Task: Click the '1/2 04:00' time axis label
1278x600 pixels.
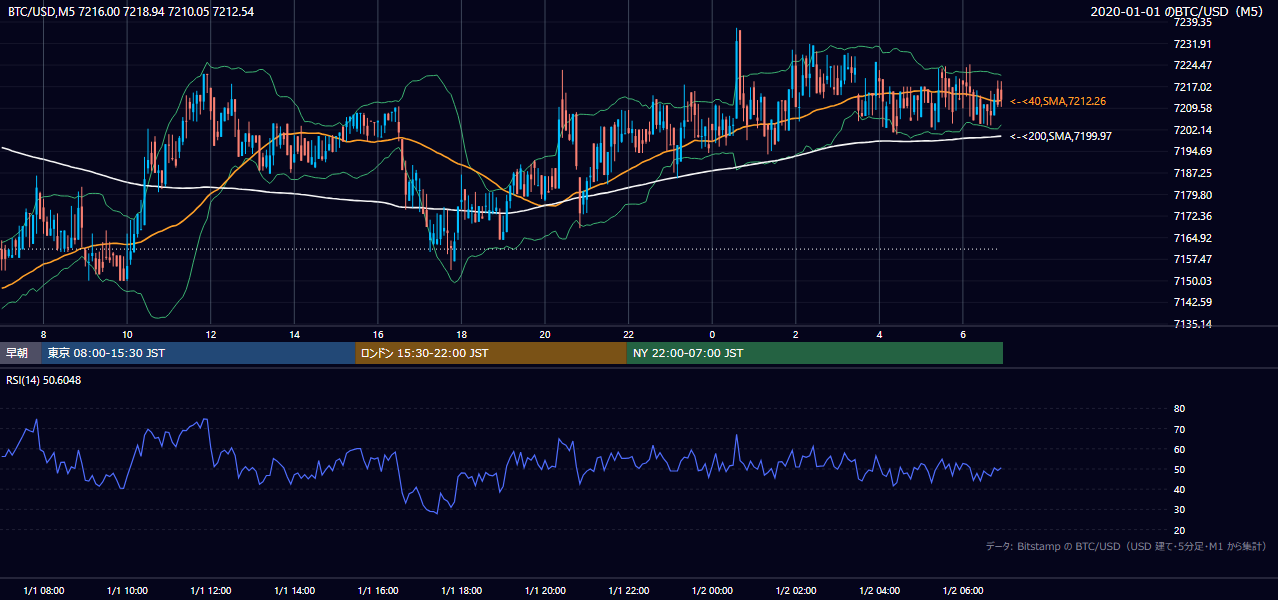Action: pyautogui.click(x=878, y=590)
